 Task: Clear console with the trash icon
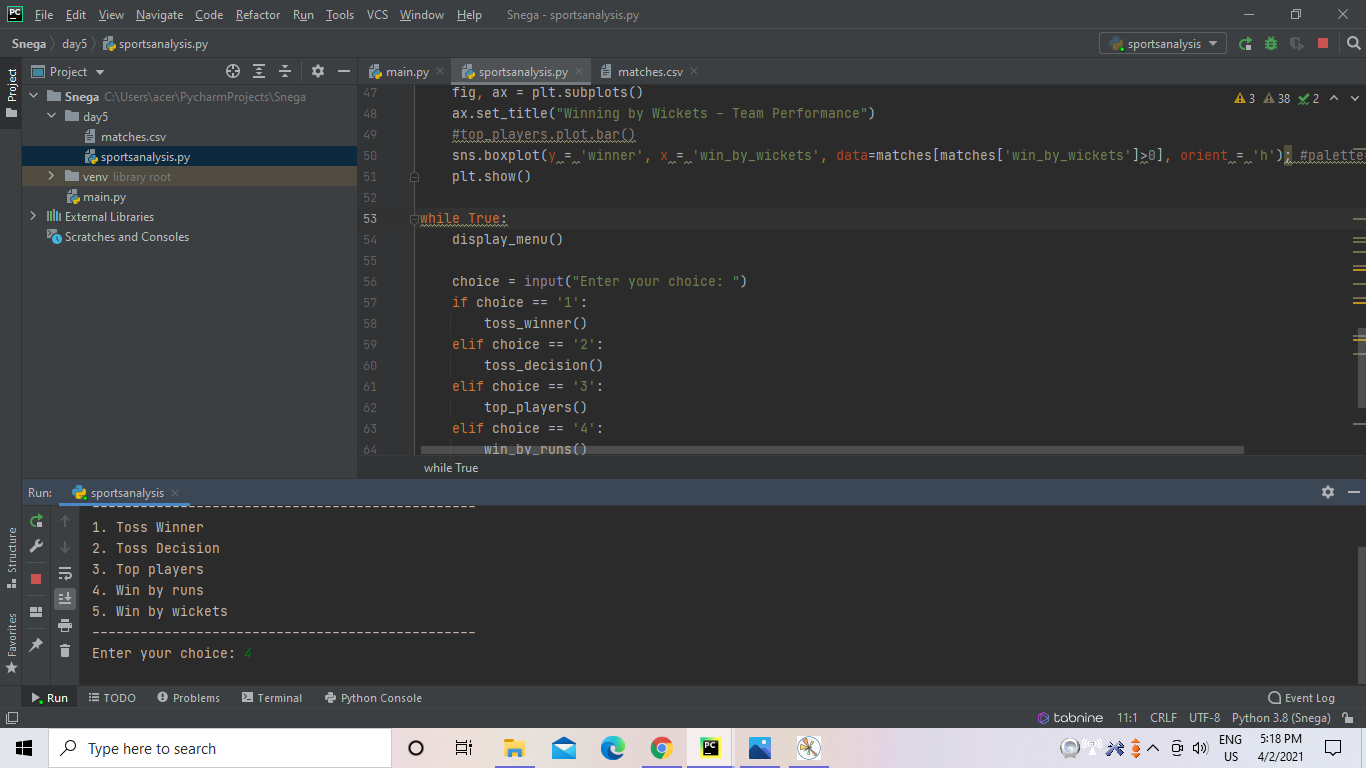click(65, 651)
